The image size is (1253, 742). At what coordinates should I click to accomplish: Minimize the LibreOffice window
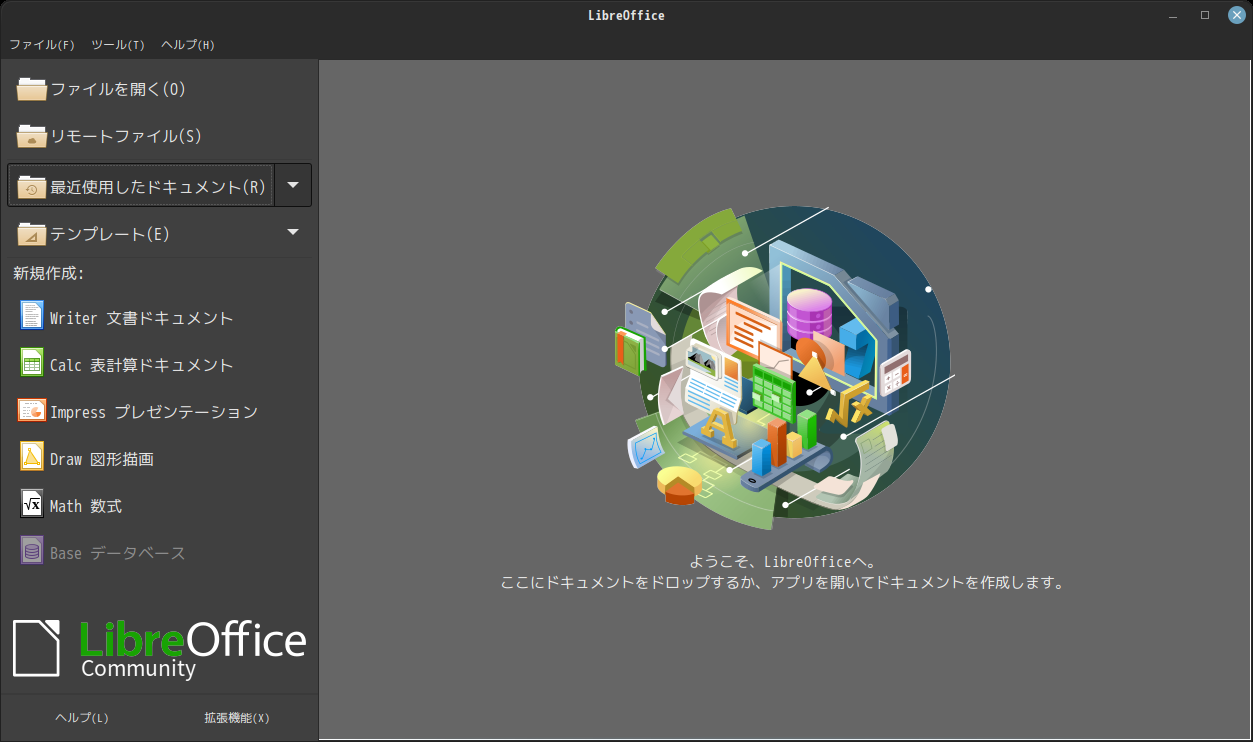[x=1173, y=15]
